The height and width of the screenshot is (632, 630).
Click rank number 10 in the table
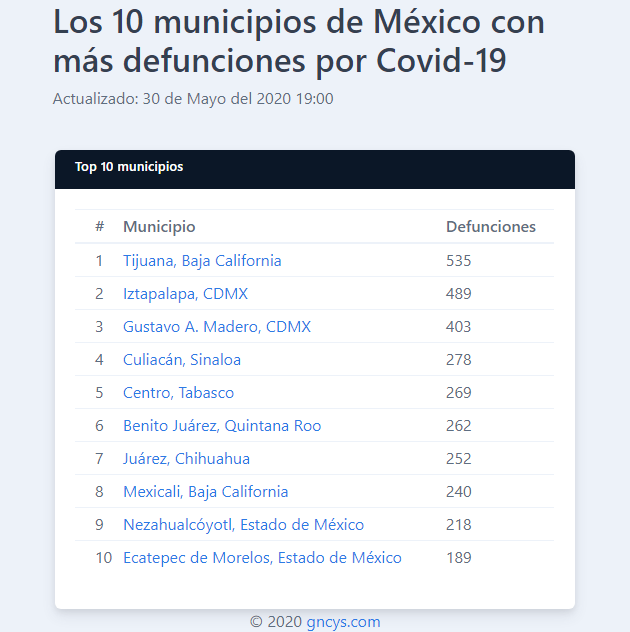[104, 558]
